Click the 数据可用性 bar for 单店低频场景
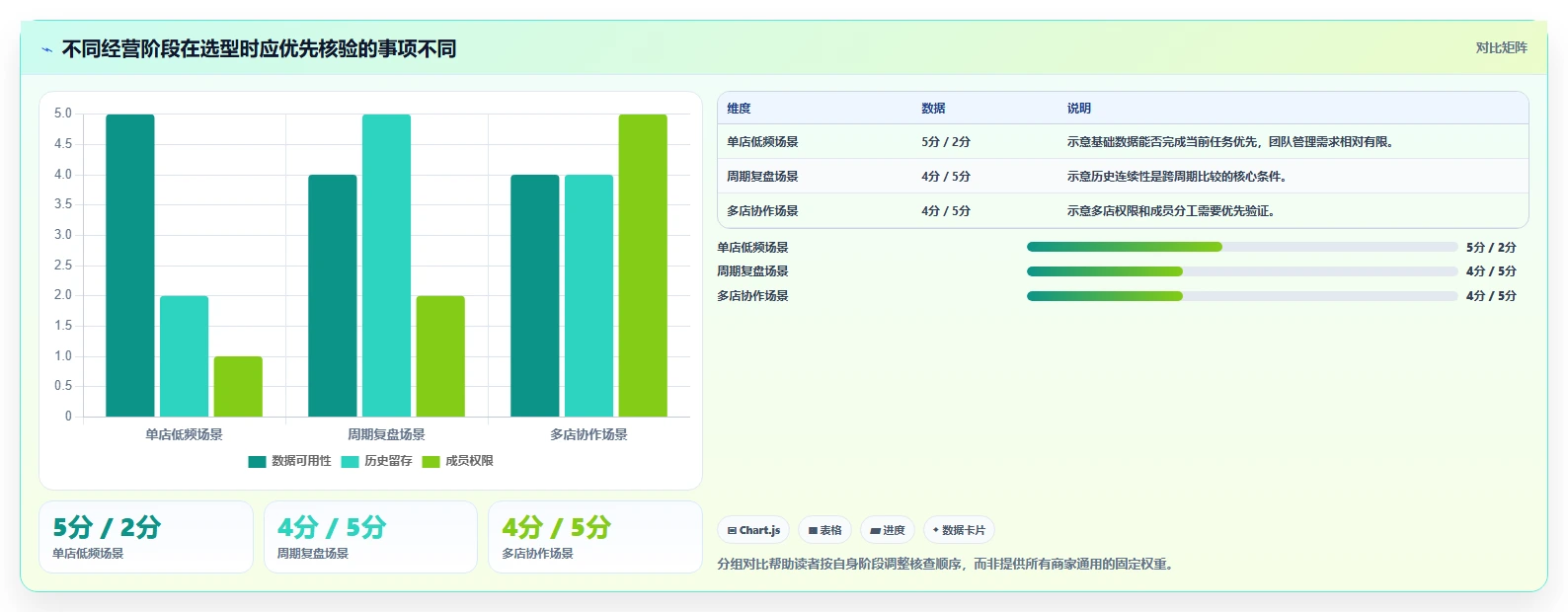The height and width of the screenshot is (612, 1568). click(130, 266)
